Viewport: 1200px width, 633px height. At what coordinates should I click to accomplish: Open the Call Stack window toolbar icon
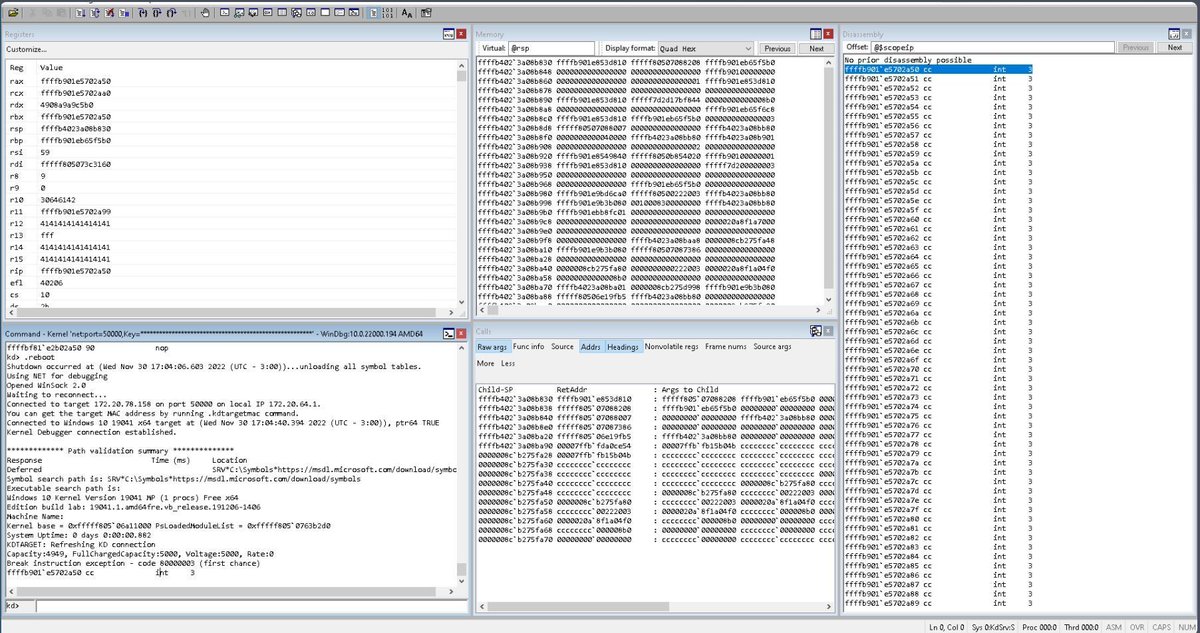coord(295,12)
